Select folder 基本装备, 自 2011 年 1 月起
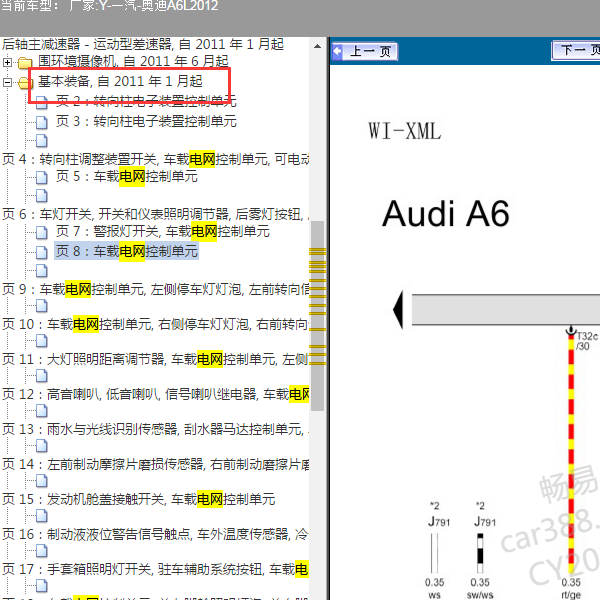This screenshot has height=600, width=600. click(120, 81)
